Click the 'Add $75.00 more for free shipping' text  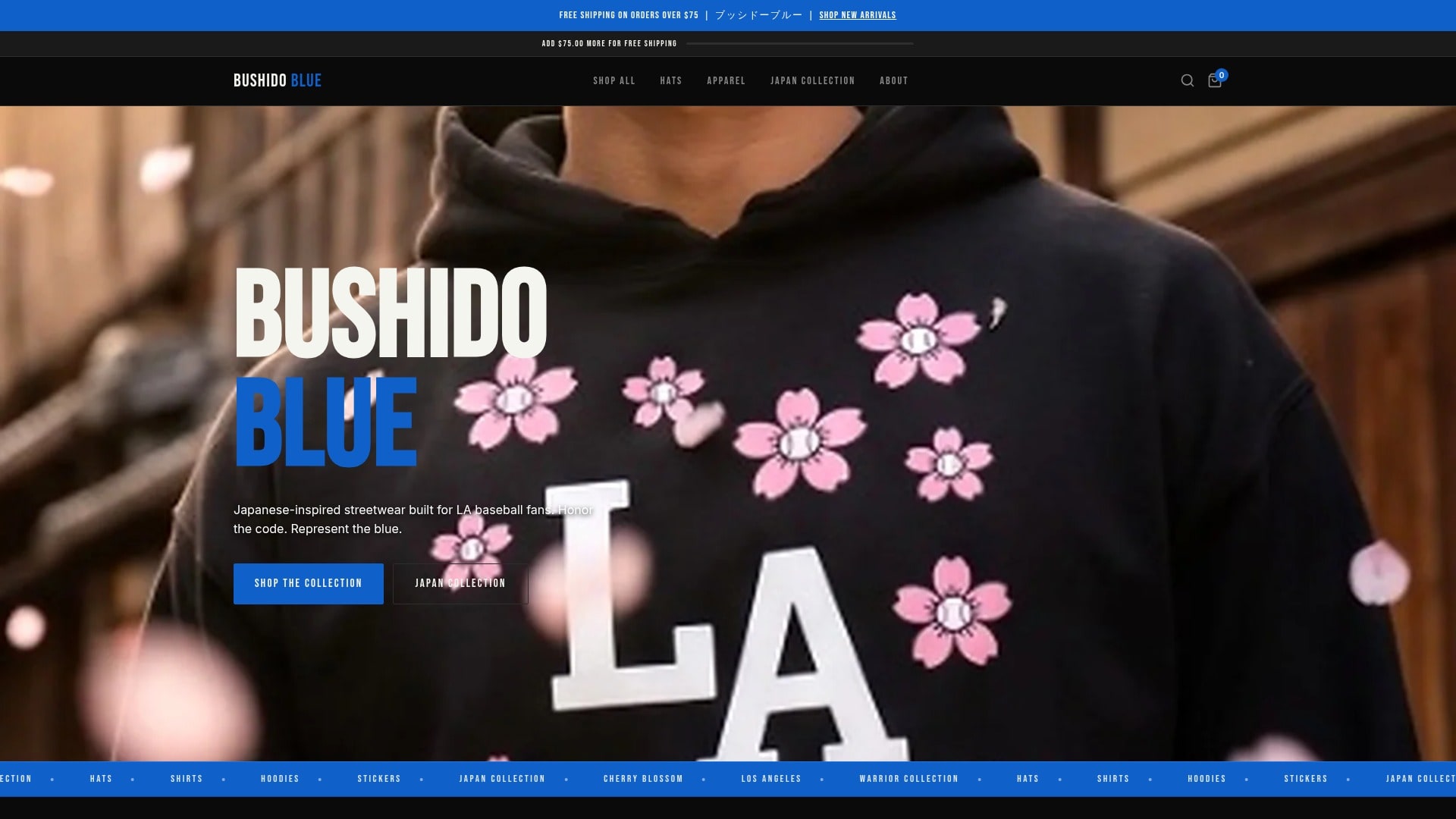[610, 44]
